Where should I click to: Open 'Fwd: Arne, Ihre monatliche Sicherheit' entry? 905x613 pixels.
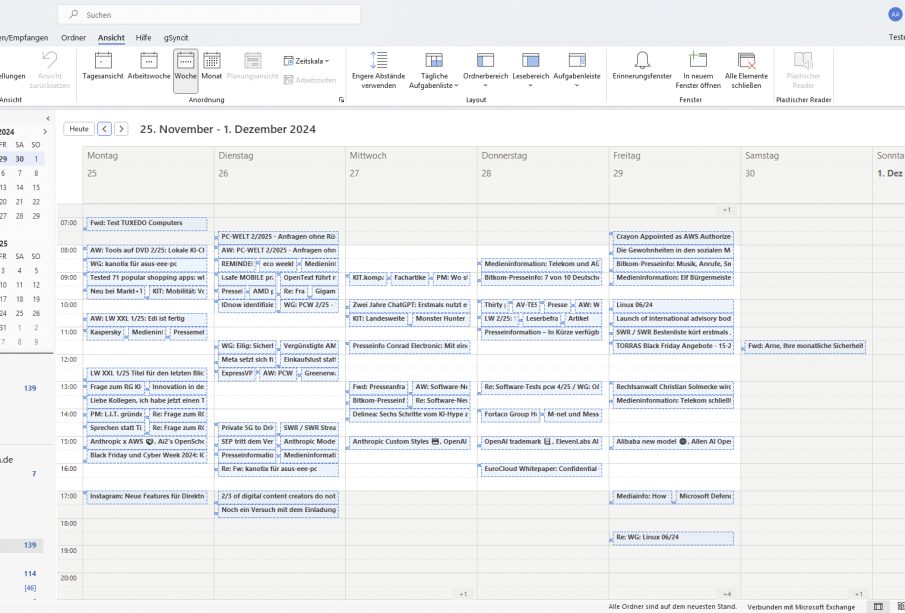805,346
